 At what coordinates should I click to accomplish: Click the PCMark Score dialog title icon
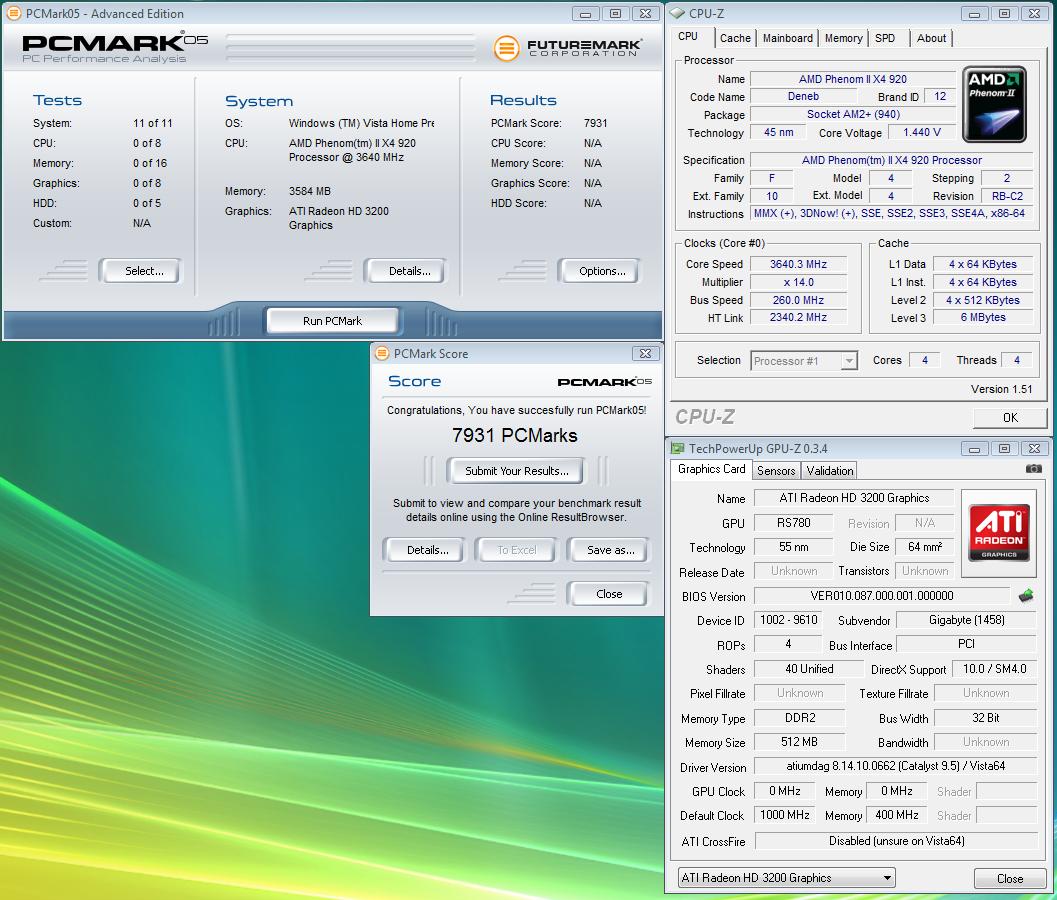click(x=382, y=353)
